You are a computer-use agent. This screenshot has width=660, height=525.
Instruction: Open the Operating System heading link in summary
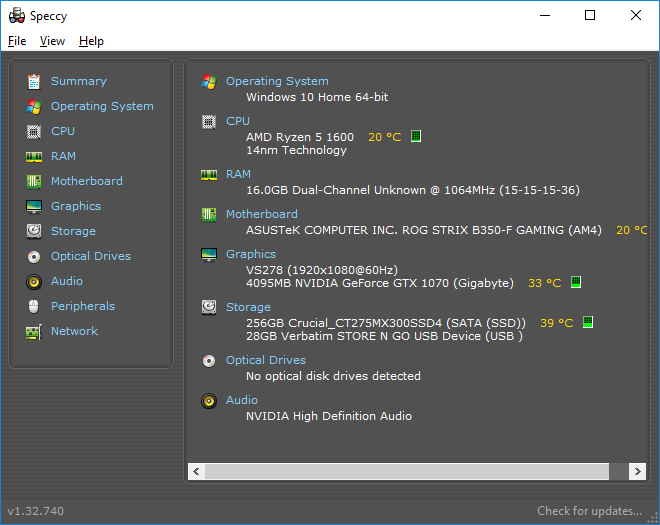pos(276,81)
